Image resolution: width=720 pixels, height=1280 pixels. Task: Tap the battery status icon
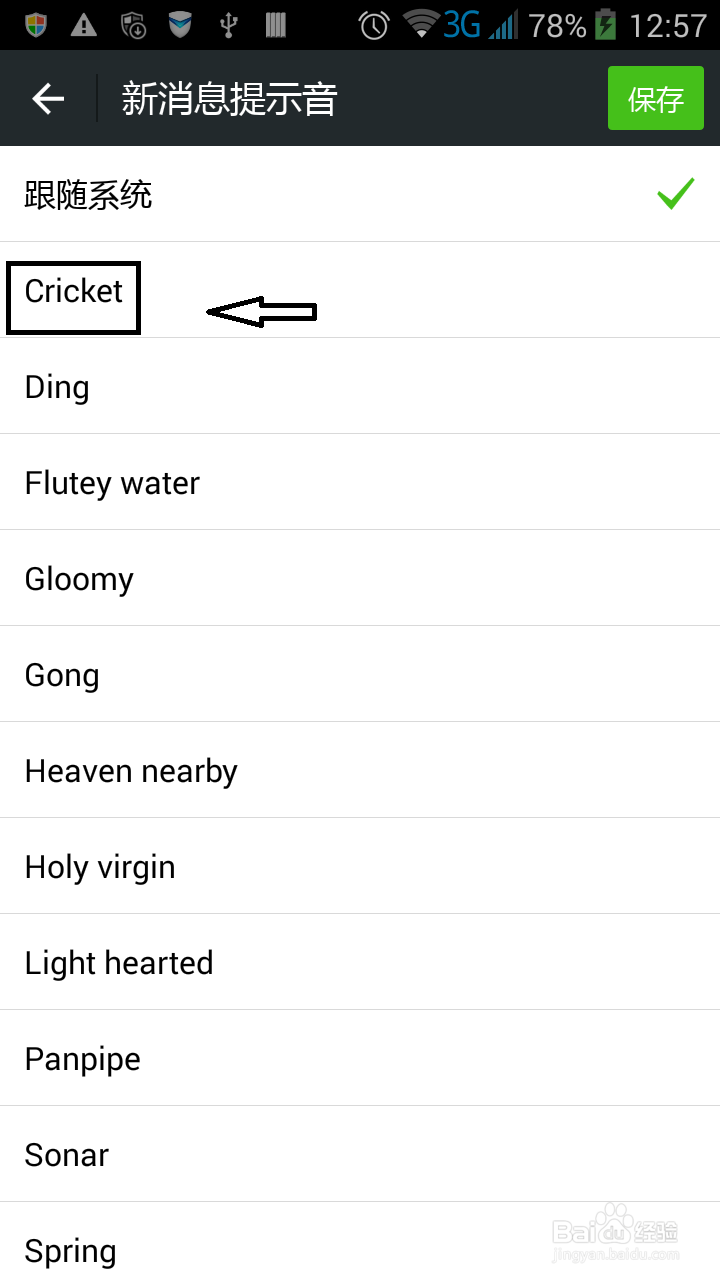(x=606, y=25)
